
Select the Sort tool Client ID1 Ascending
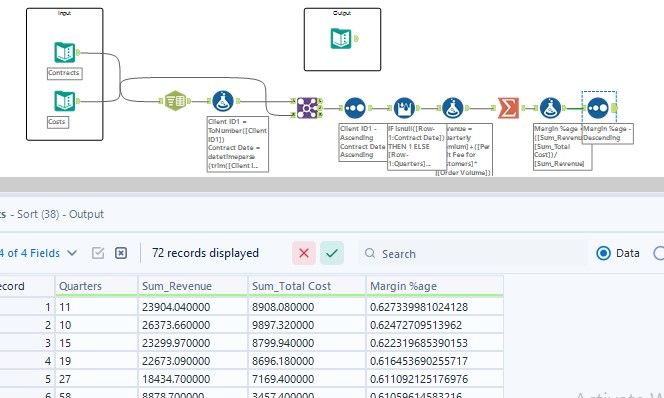point(355,108)
